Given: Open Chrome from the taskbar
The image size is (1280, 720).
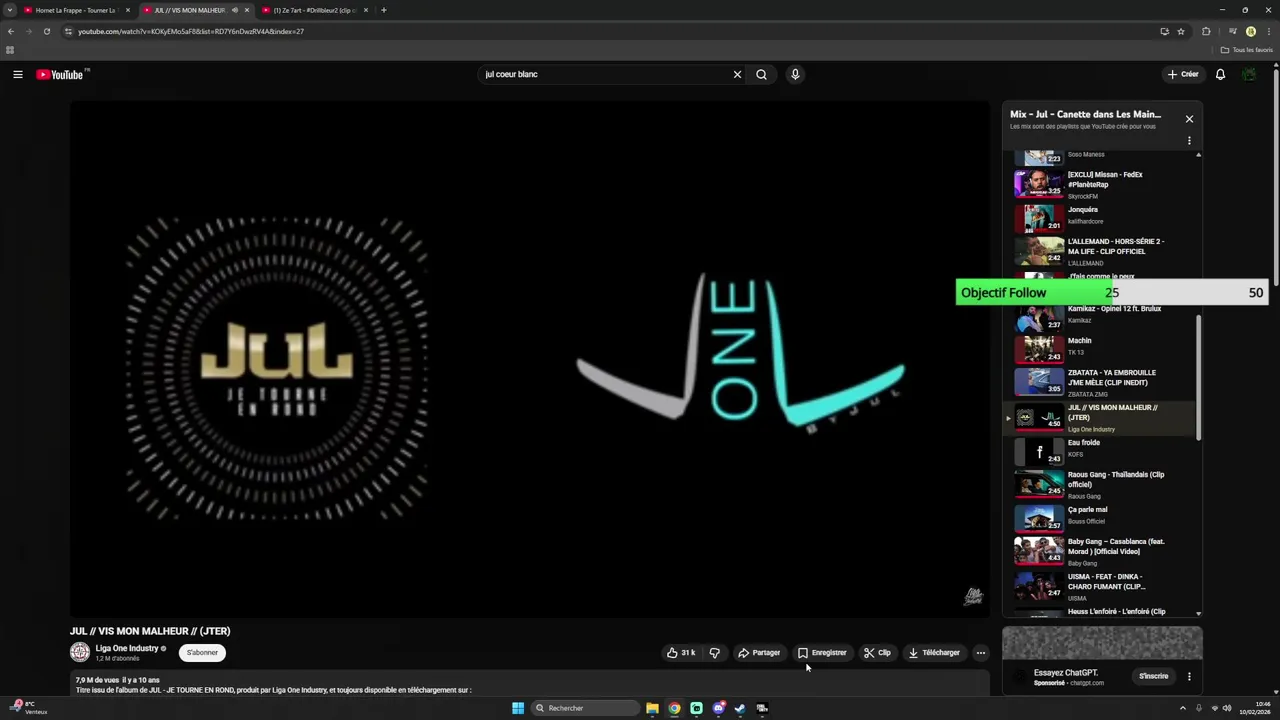Looking at the screenshot, I should [674, 708].
